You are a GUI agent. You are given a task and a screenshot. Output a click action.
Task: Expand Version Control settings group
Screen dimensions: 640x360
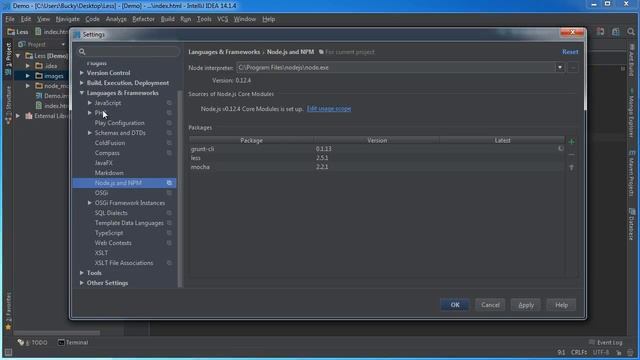click(x=82, y=73)
